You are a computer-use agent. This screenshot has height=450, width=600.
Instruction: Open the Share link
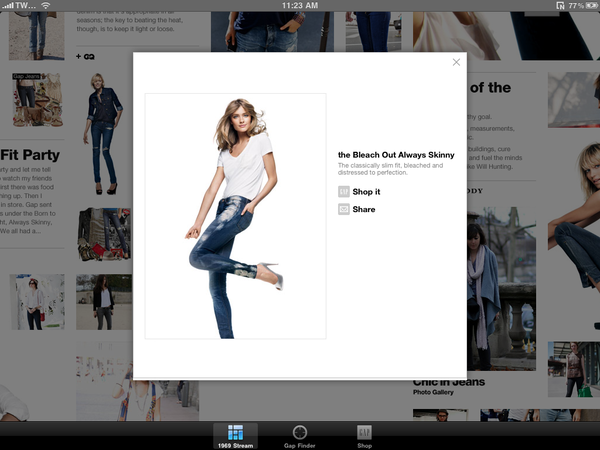click(364, 209)
